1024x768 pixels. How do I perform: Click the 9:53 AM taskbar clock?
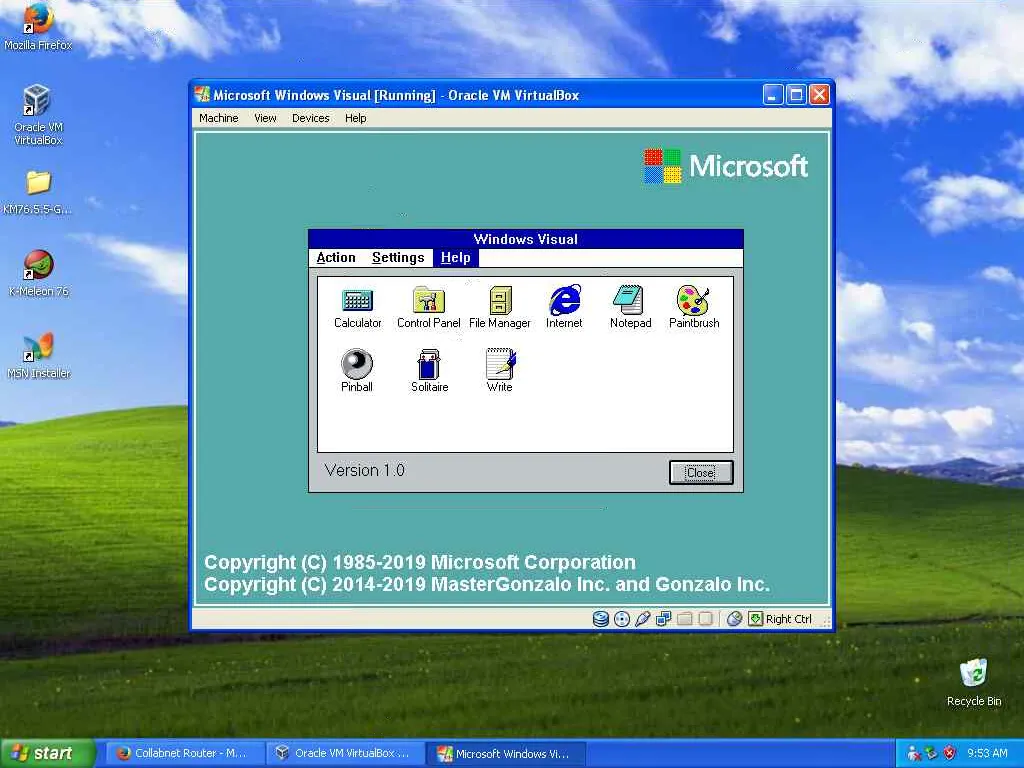tap(987, 753)
